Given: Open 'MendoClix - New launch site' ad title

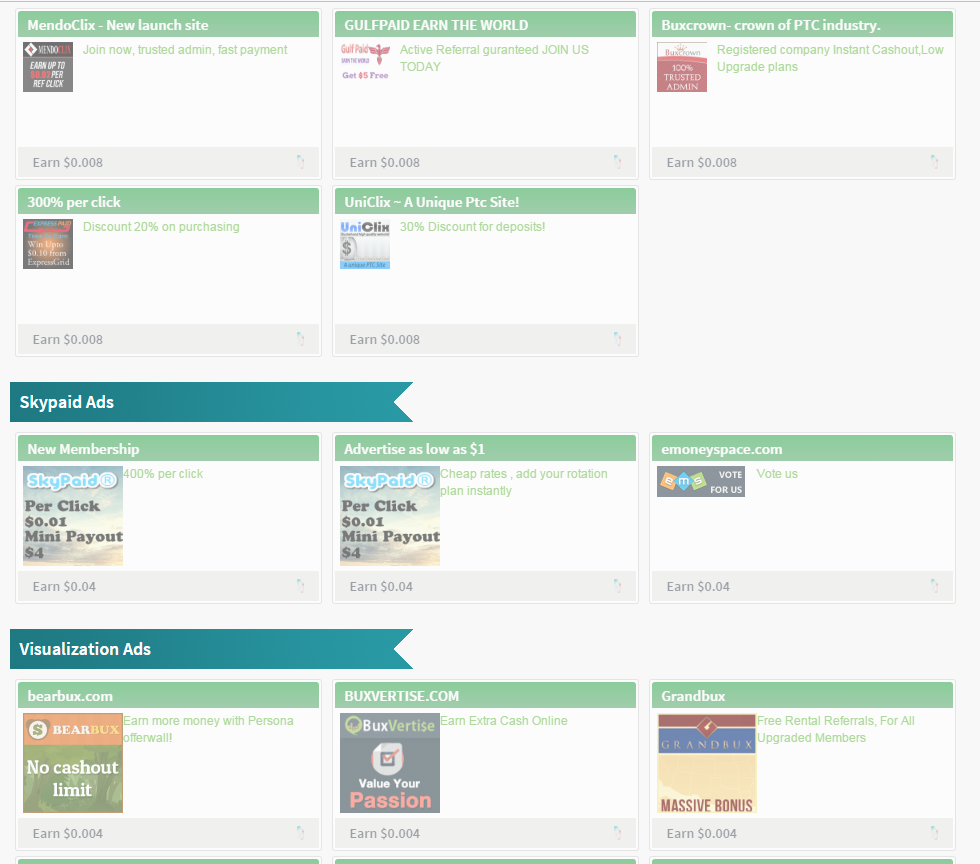Looking at the screenshot, I should [x=118, y=25].
